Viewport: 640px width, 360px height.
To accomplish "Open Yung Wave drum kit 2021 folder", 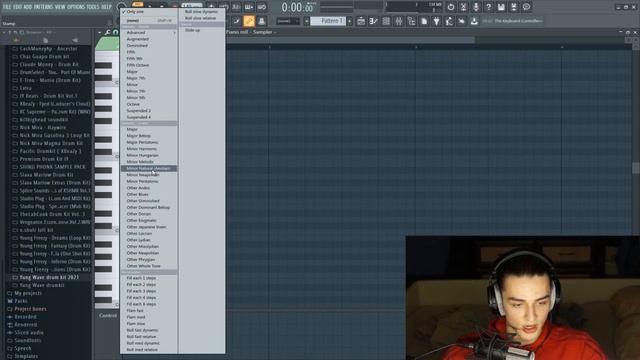I will pyautogui.click(x=49, y=278).
